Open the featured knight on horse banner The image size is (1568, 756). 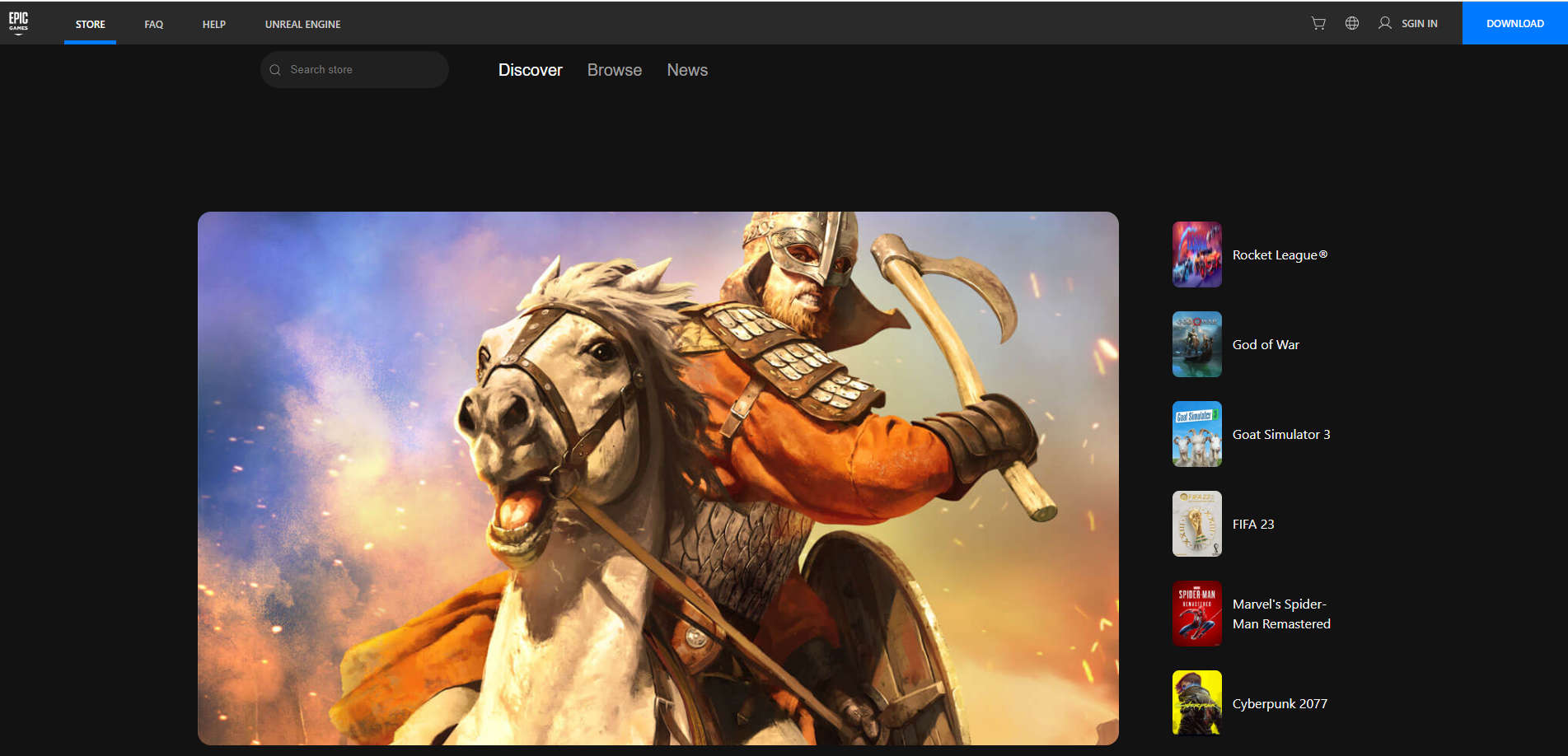[x=658, y=478]
